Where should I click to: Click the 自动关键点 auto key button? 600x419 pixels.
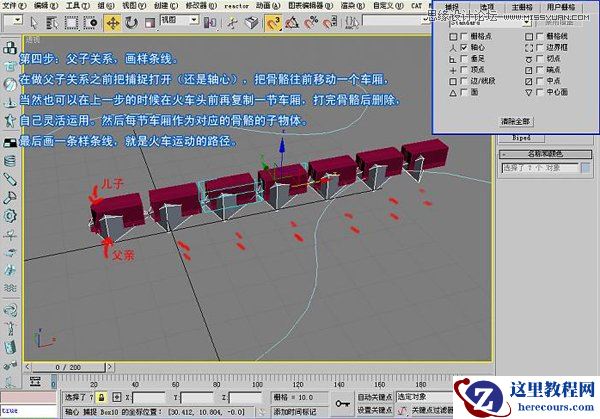coord(375,397)
